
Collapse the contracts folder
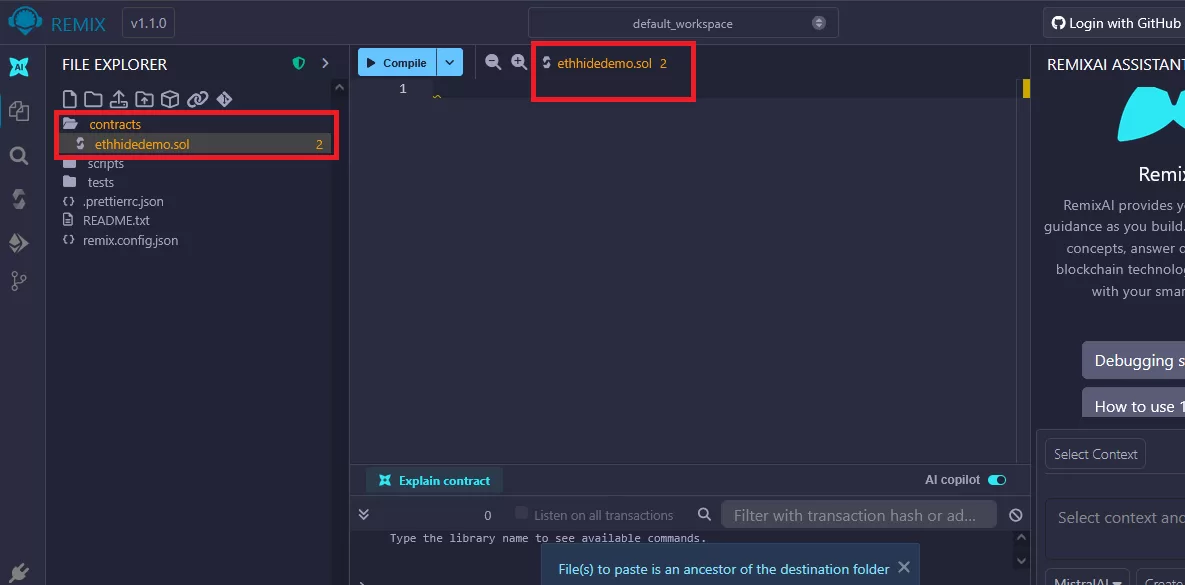click(x=70, y=124)
